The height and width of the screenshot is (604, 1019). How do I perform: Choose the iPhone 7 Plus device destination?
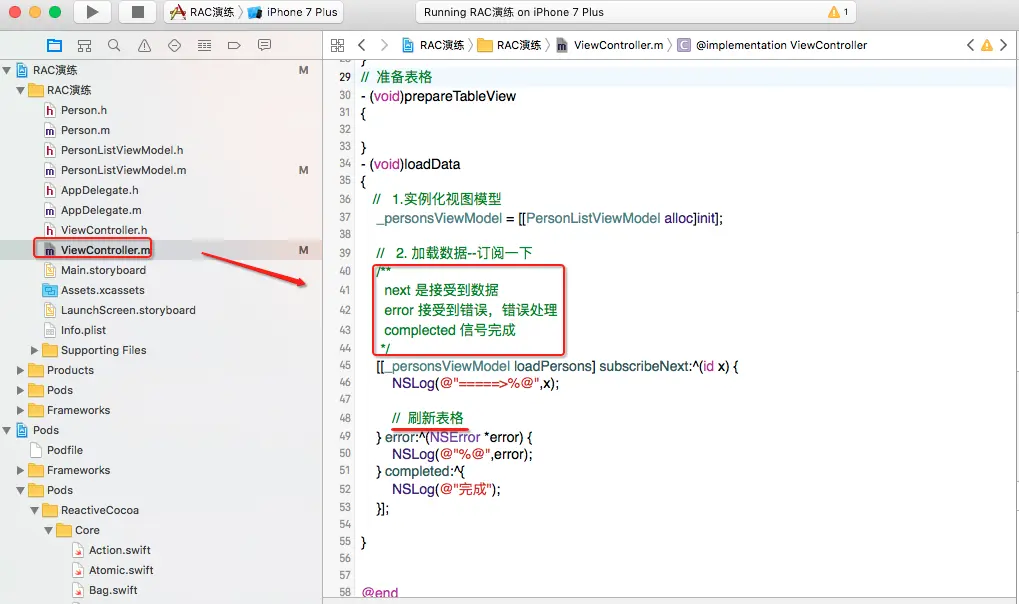click(x=293, y=12)
